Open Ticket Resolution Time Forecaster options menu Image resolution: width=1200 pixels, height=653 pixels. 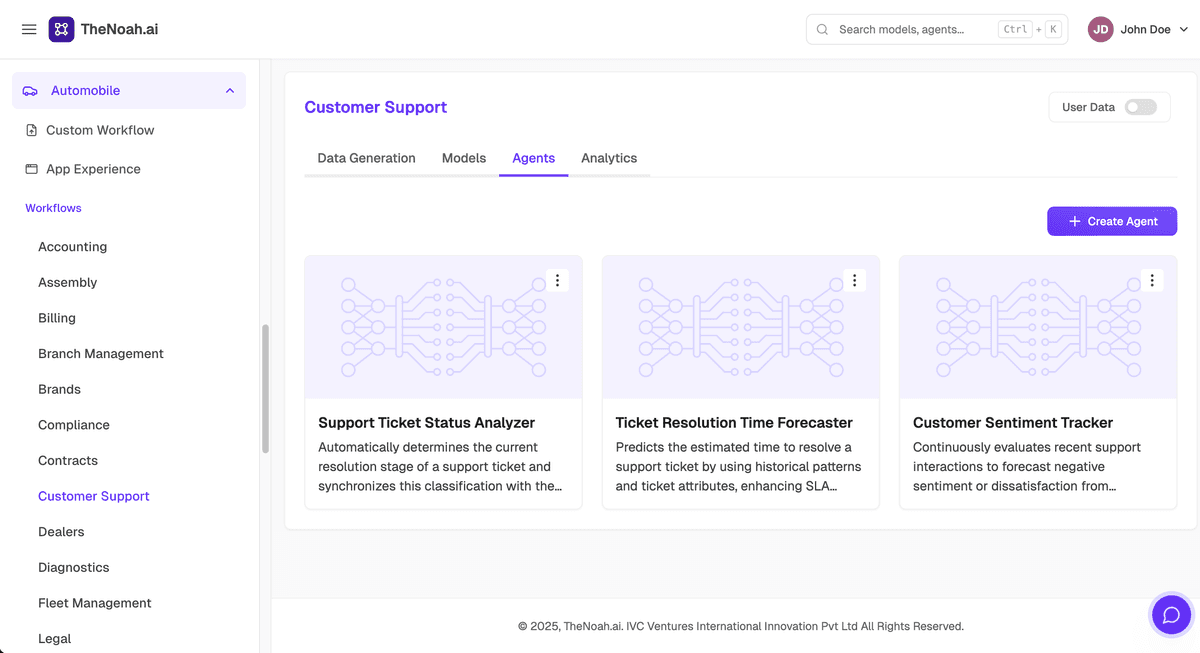point(855,281)
